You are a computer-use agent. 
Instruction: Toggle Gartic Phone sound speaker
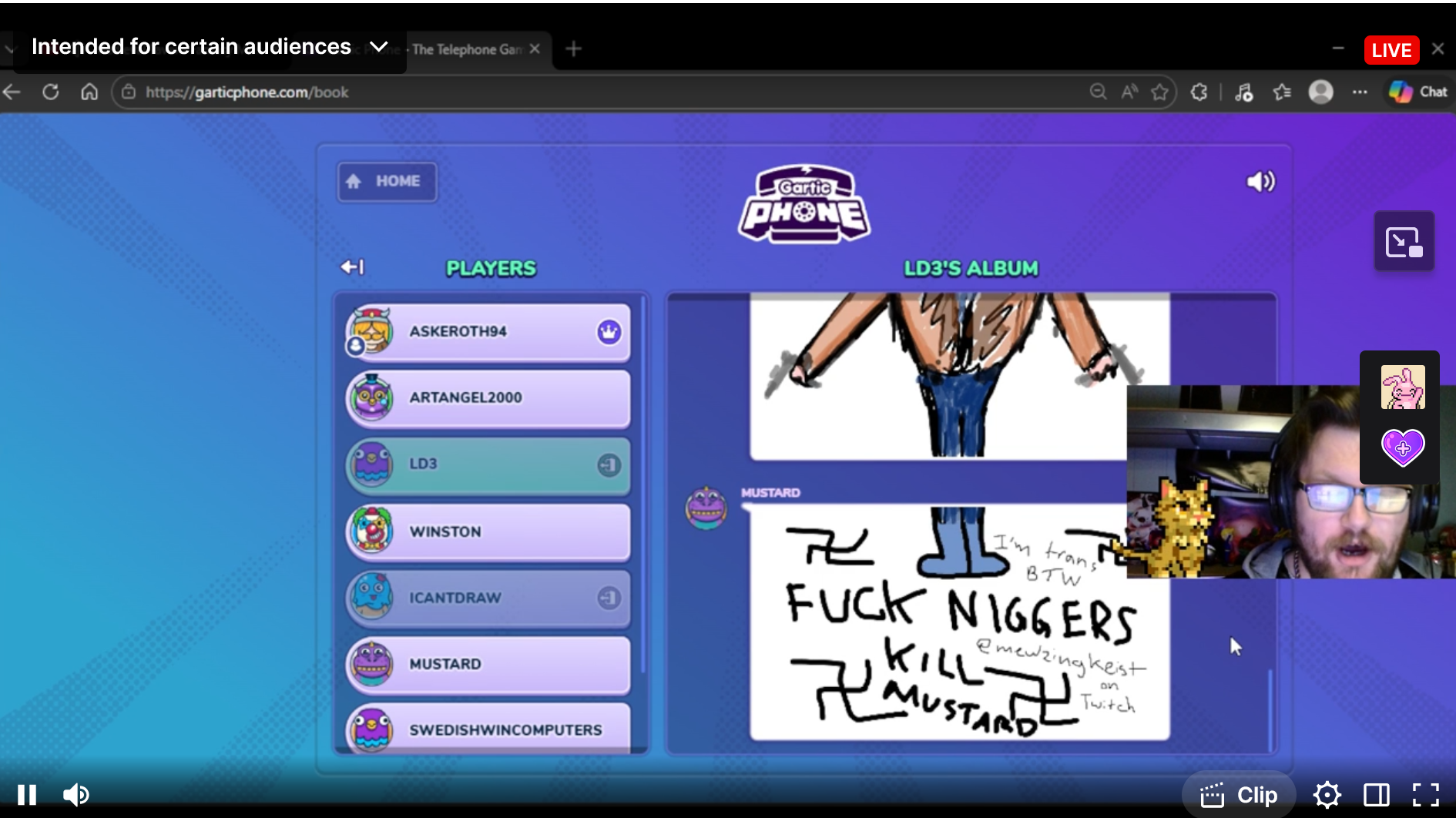[x=1261, y=182]
